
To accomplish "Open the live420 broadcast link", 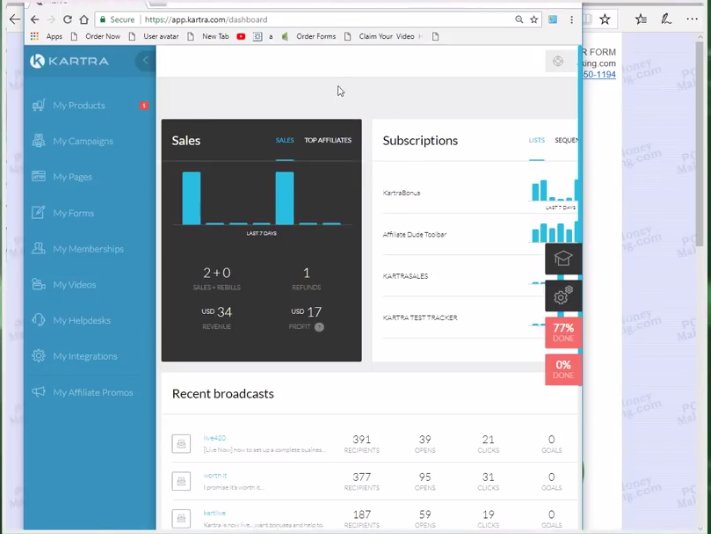I will click(214, 438).
